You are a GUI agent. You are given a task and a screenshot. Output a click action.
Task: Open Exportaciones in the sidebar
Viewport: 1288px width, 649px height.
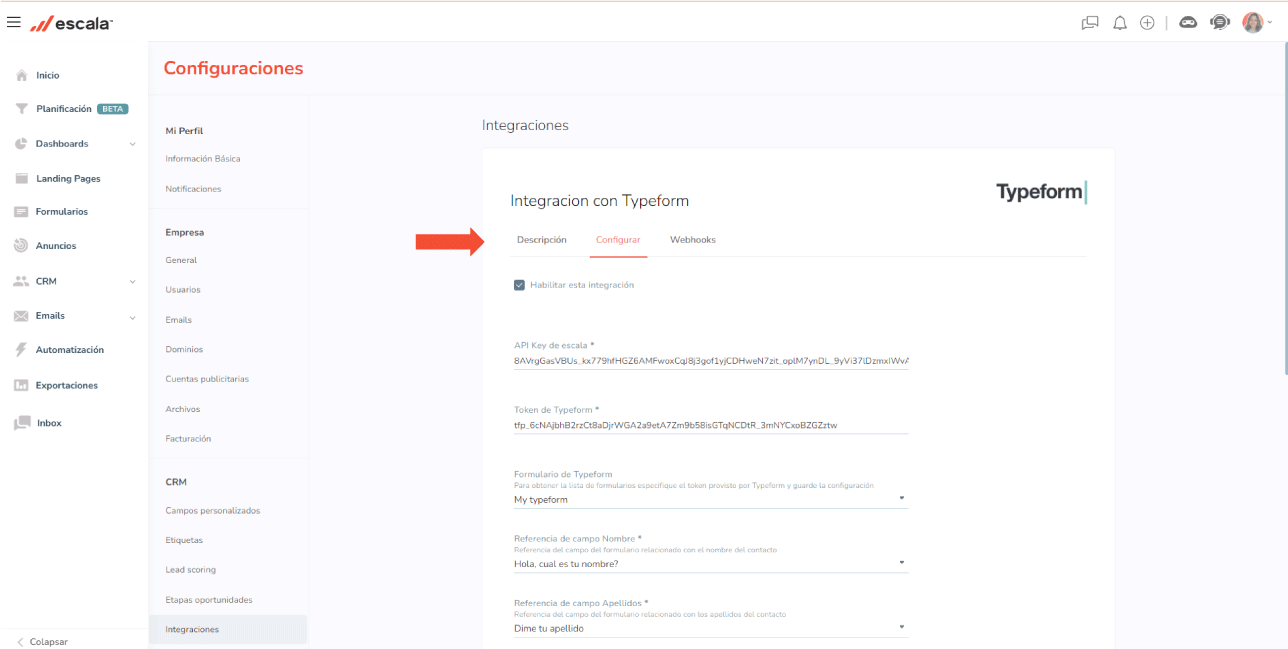pyautogui.click(x=67, y=385)
